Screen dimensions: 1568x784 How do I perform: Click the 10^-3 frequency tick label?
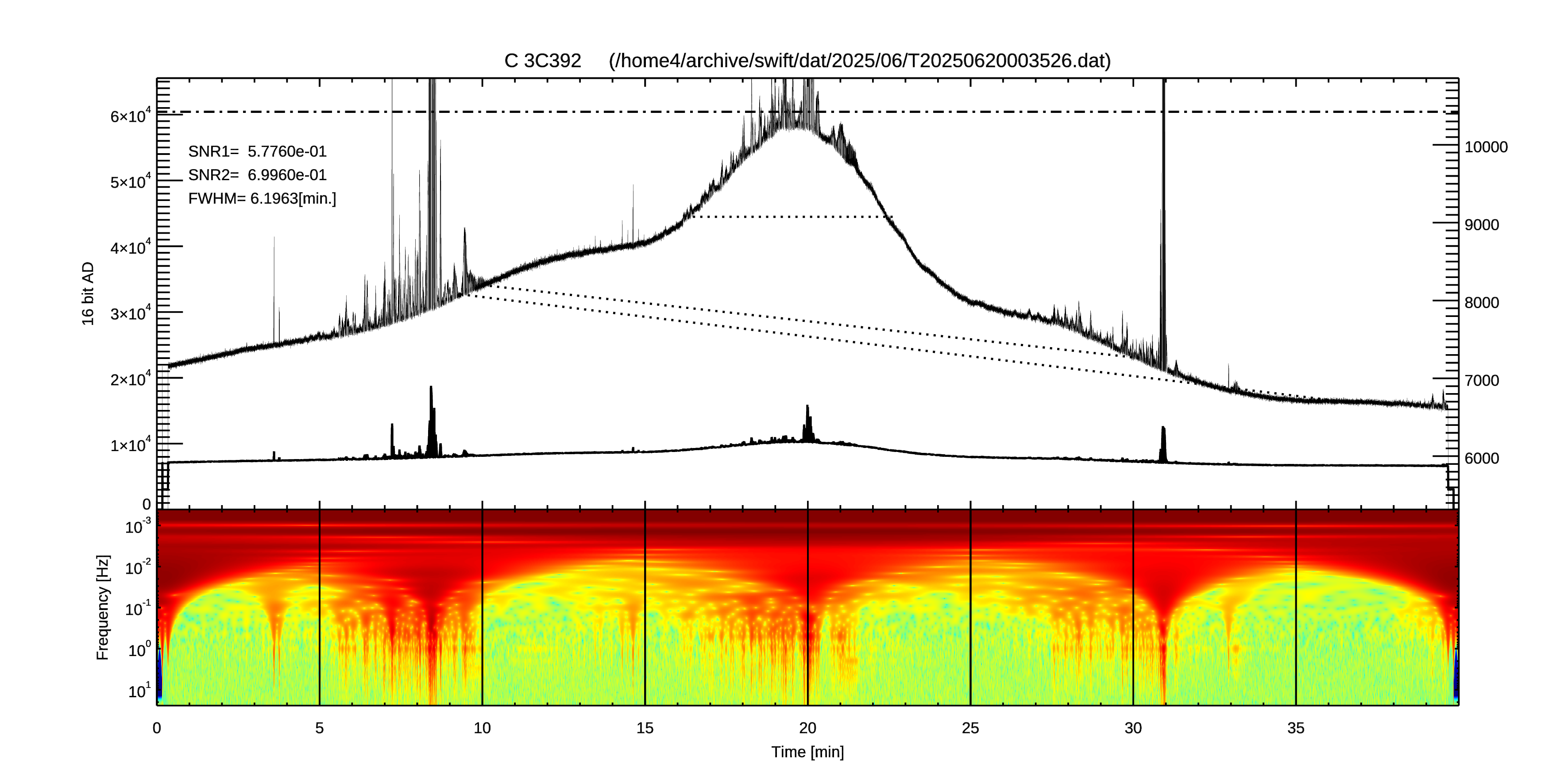[x=138, y=525]
